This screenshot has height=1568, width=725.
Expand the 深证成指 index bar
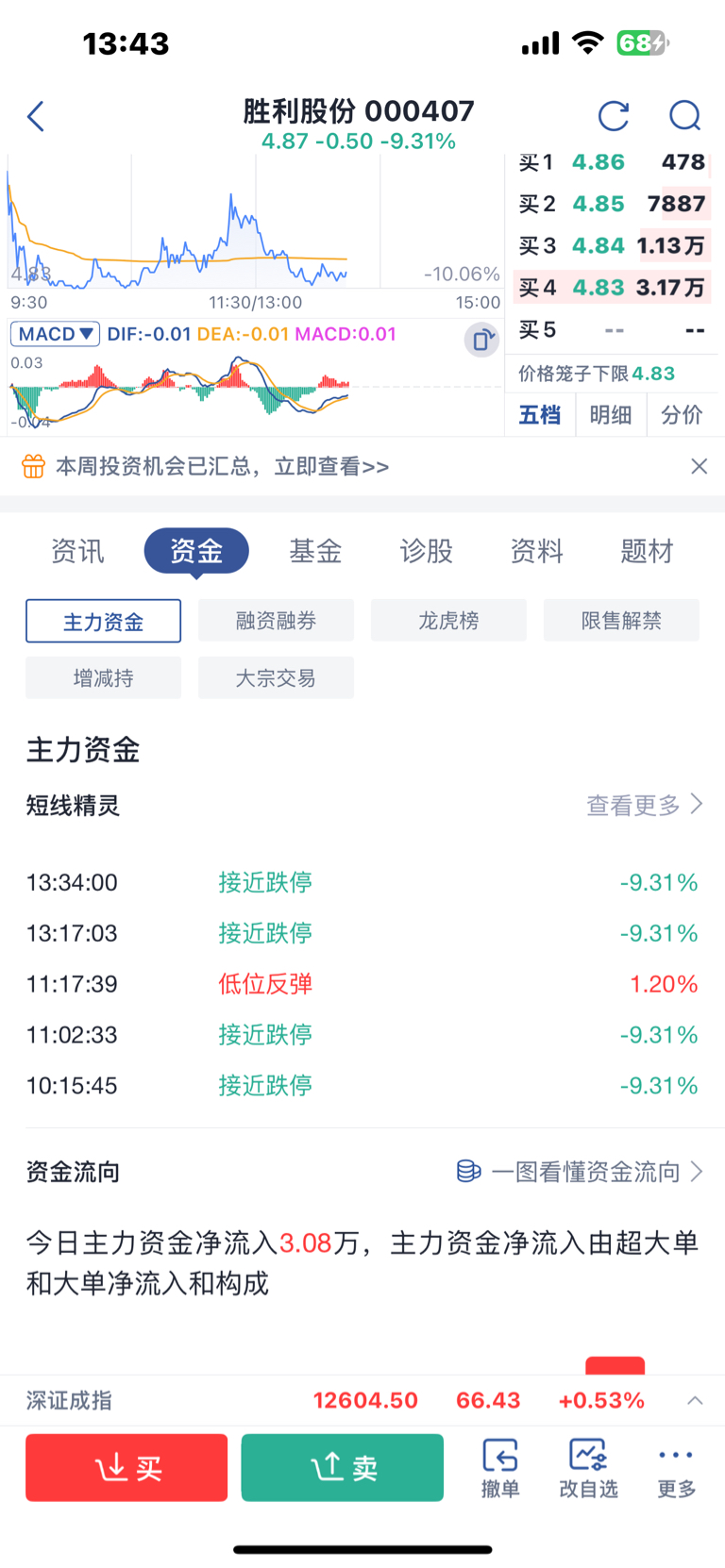[x=695, y=1400]
